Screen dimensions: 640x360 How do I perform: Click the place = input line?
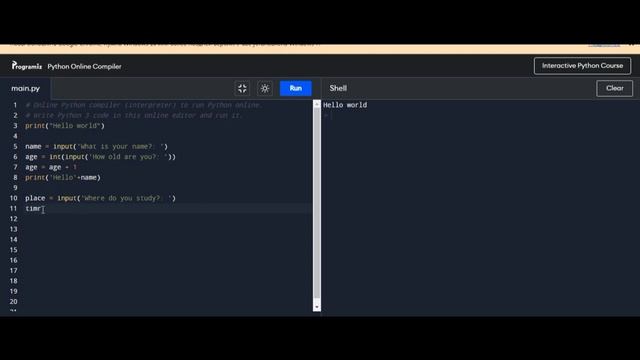pos(100,198)
